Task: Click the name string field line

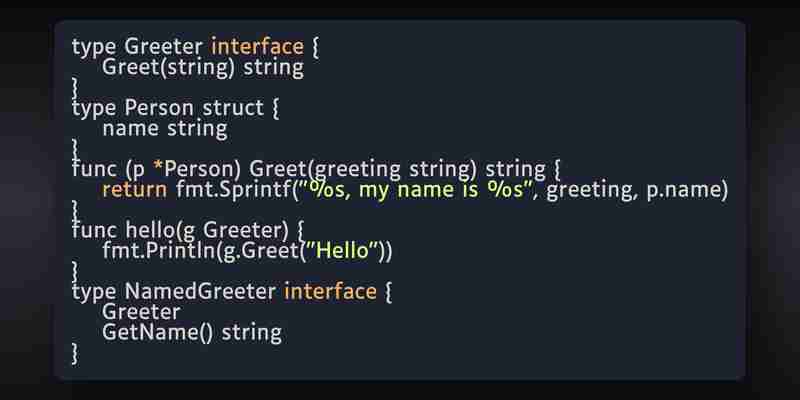Action: [x=165, y=129]
